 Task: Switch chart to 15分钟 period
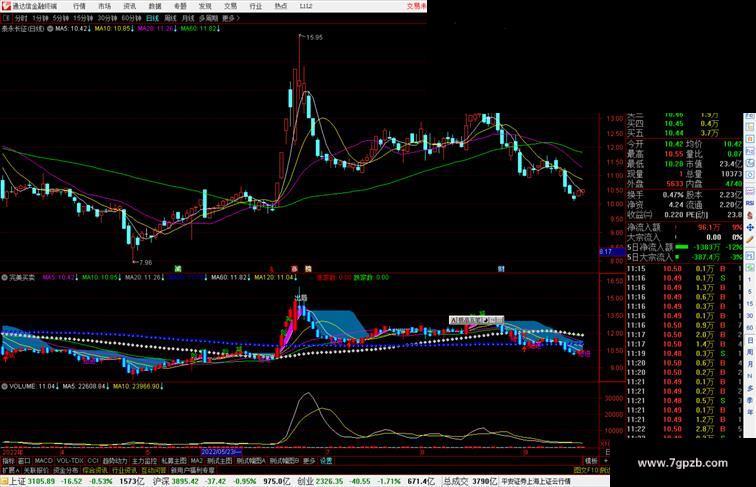click(83, 18)
